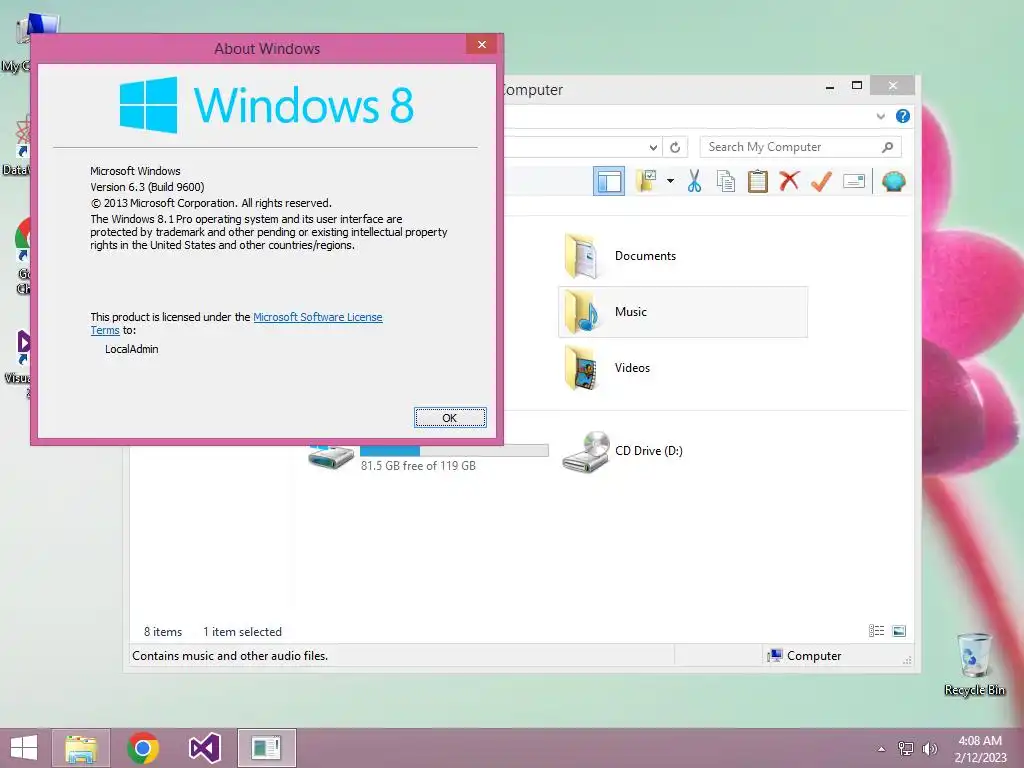Open Classic Explorer settings shell icon
The width and height of the screenshot is (1024, 768).
pyautogui.click(x=893, y=181)
